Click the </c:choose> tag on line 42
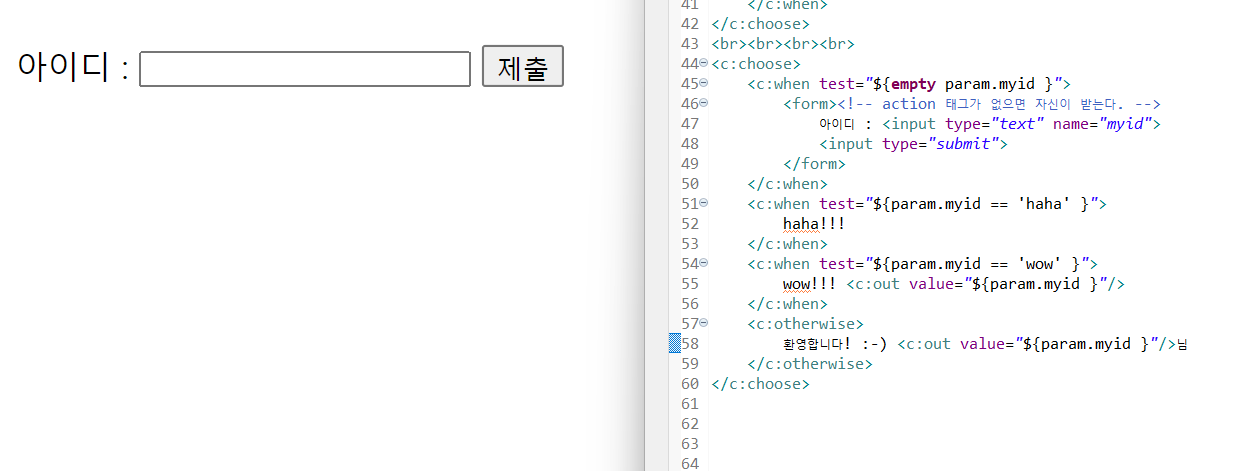 (760, 24)
